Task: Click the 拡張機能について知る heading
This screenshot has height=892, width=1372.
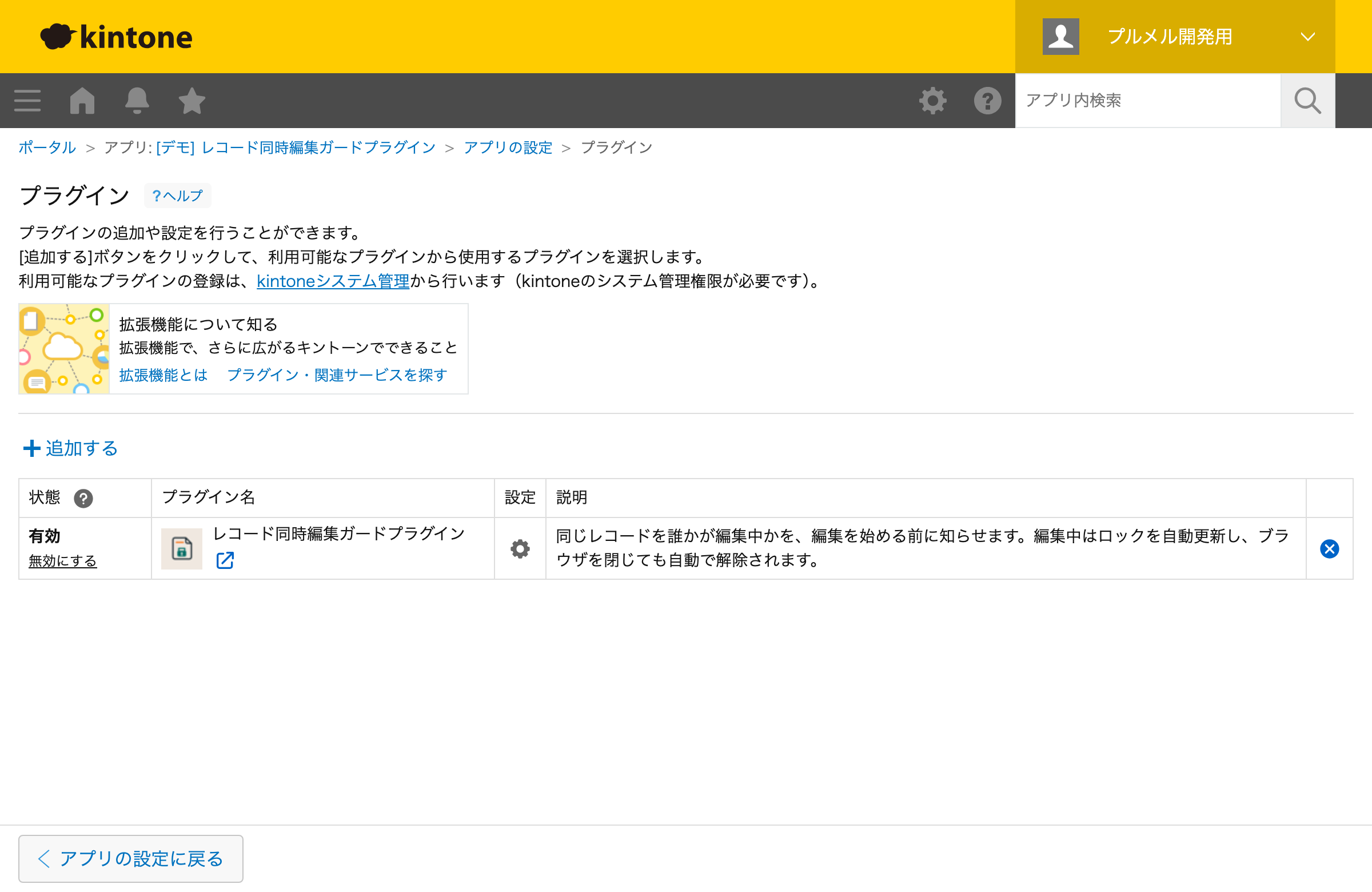Action: [x=198, y=324]
